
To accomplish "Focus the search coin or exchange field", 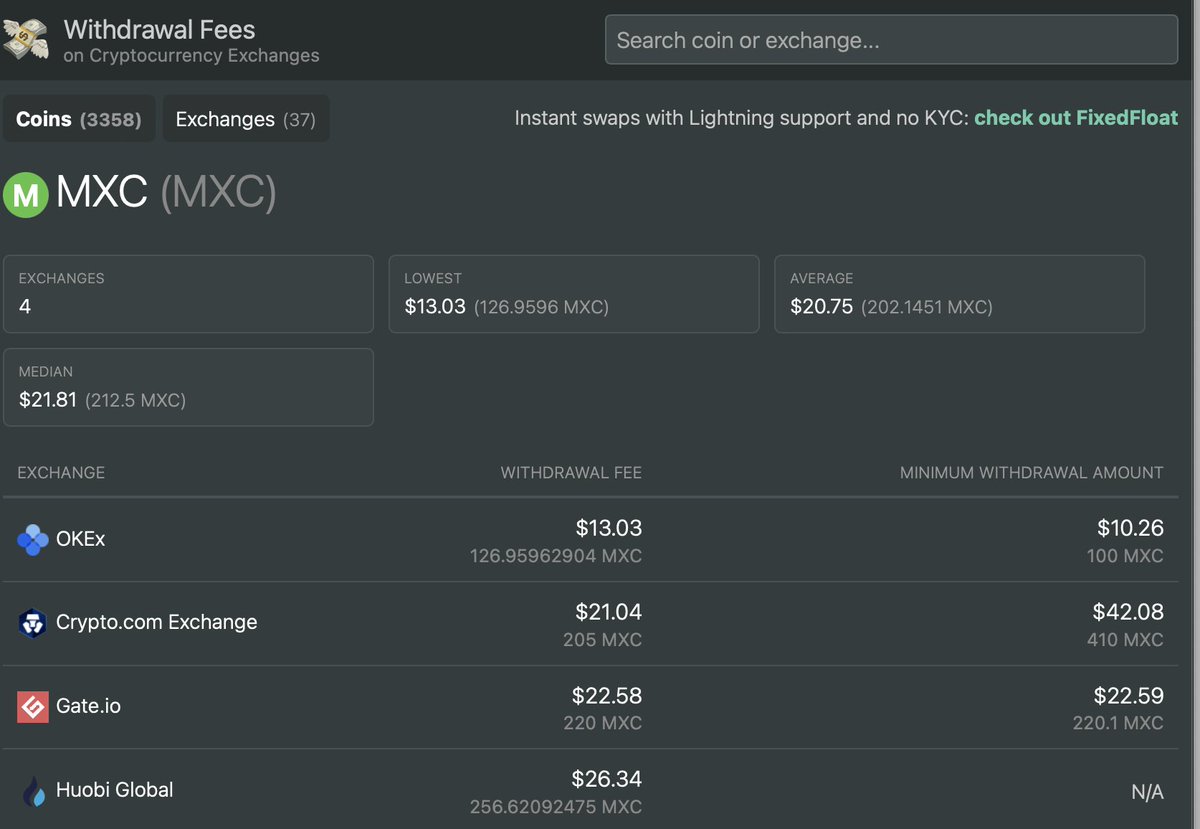I will click(x=890, y=41).
